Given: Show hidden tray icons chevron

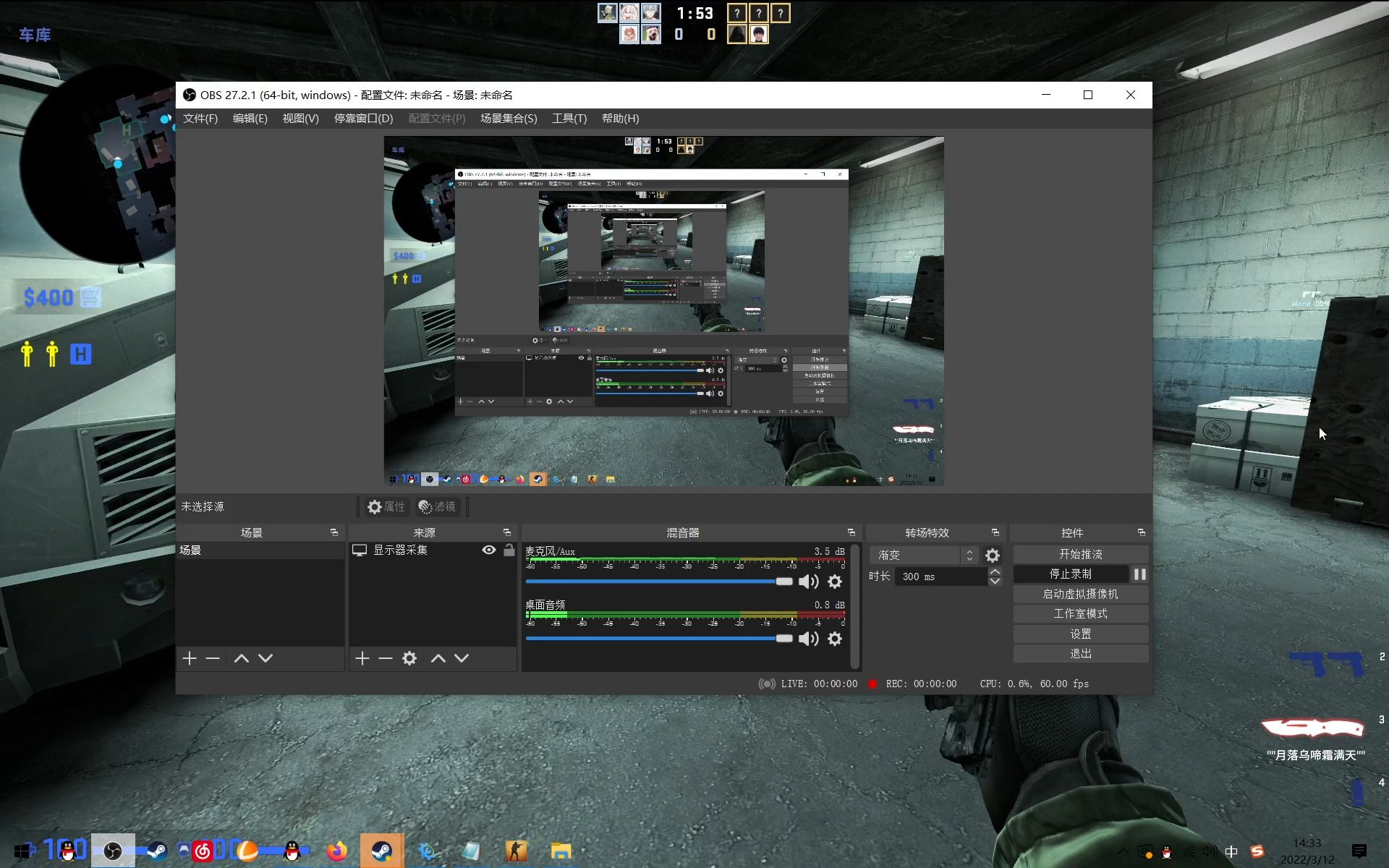Looking at the screenshot, I should [1123, 851].
